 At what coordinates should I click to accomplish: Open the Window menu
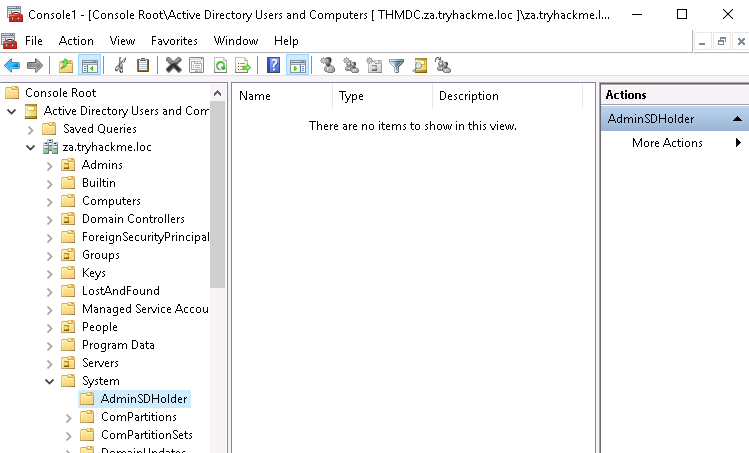click(x=236, y=41)
